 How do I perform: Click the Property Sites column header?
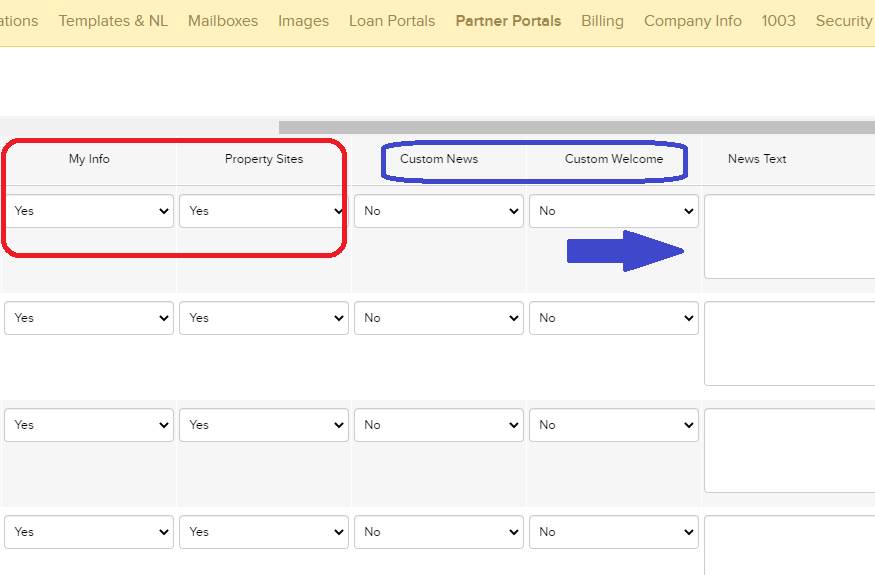point(264,159)
